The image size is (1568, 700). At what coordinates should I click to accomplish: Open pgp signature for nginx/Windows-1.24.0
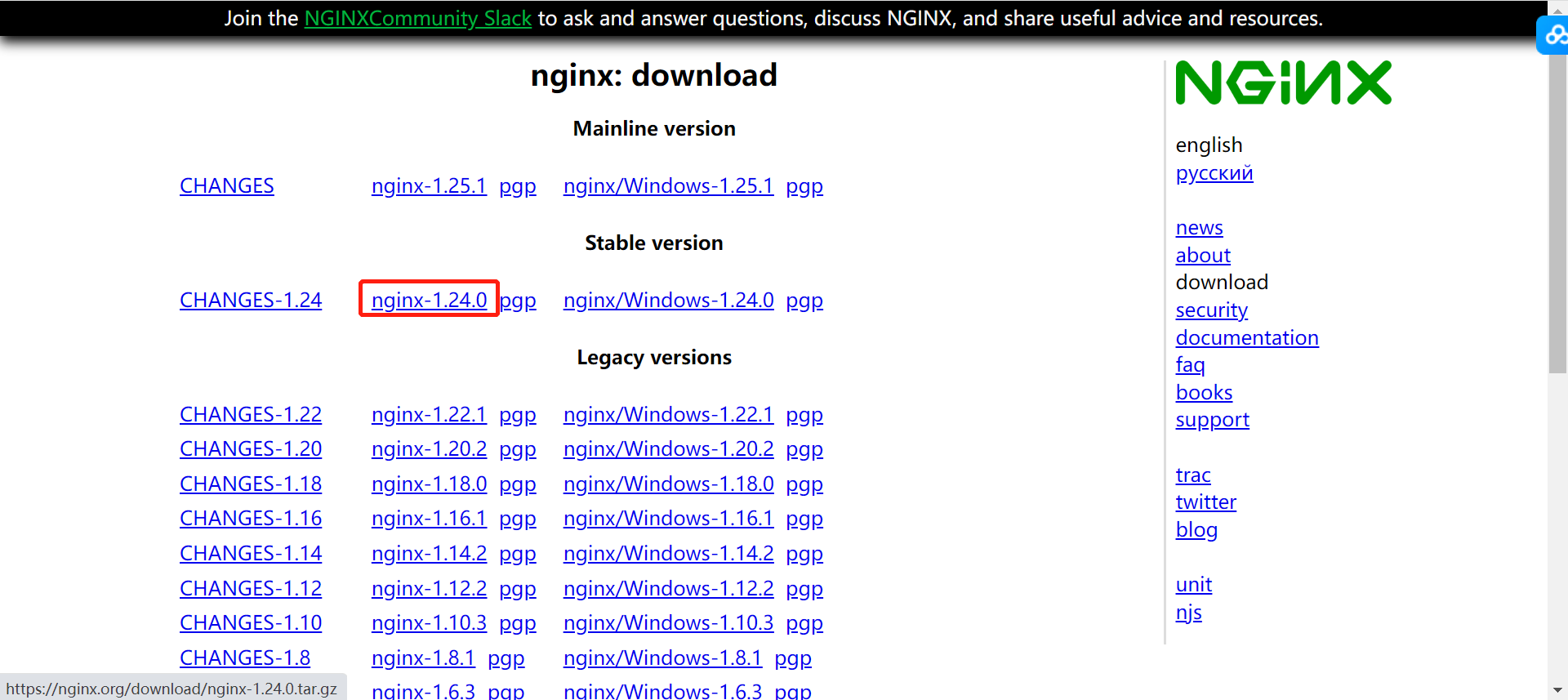point(804,301)
